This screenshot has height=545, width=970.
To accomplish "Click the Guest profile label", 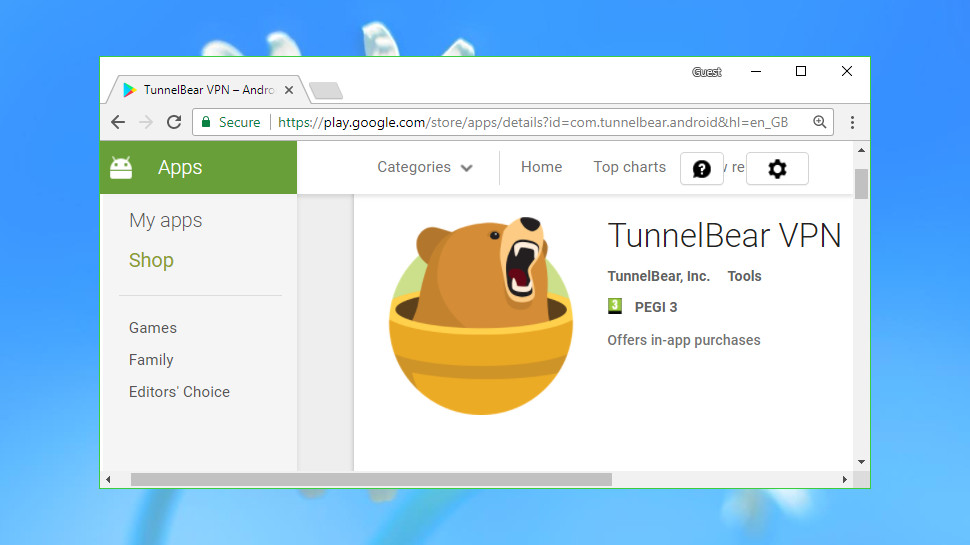I will click(706, 72).
